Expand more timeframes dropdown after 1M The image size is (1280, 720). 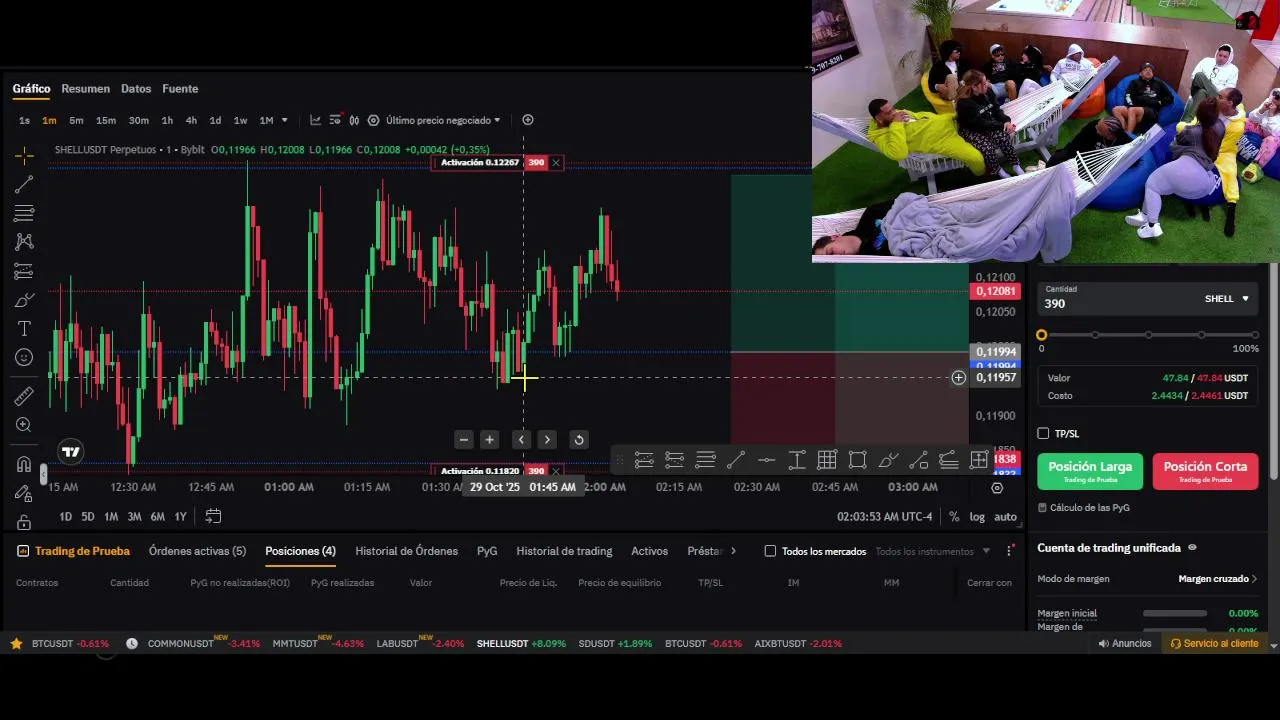[x=285, y=120]
